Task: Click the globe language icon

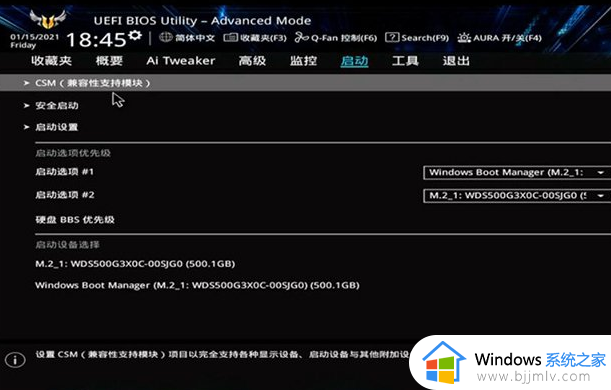Action: tap(166, 37)
